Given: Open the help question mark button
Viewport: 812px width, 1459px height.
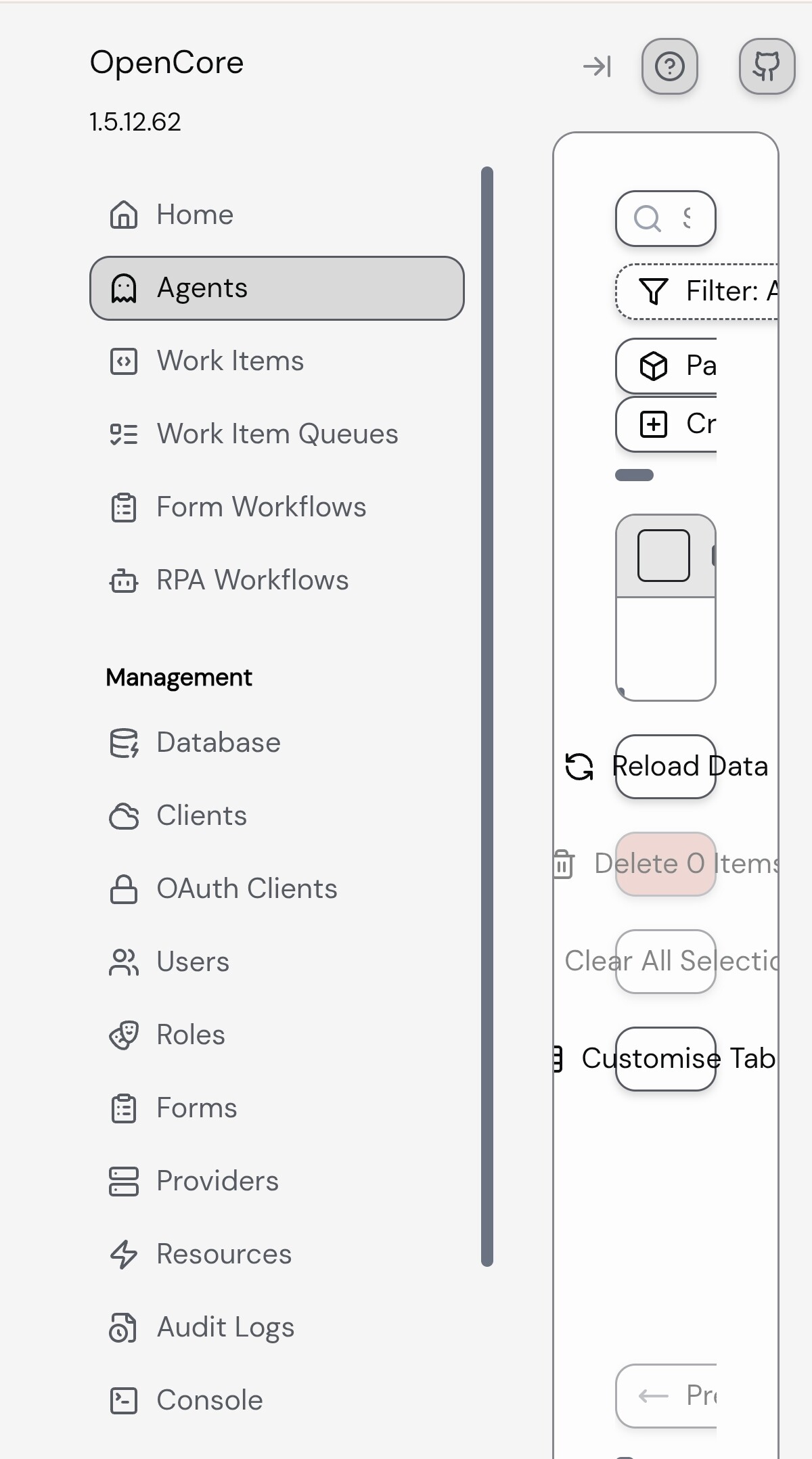Looking at the screenshot, I should pyautogui.click(x=669, y=66).
